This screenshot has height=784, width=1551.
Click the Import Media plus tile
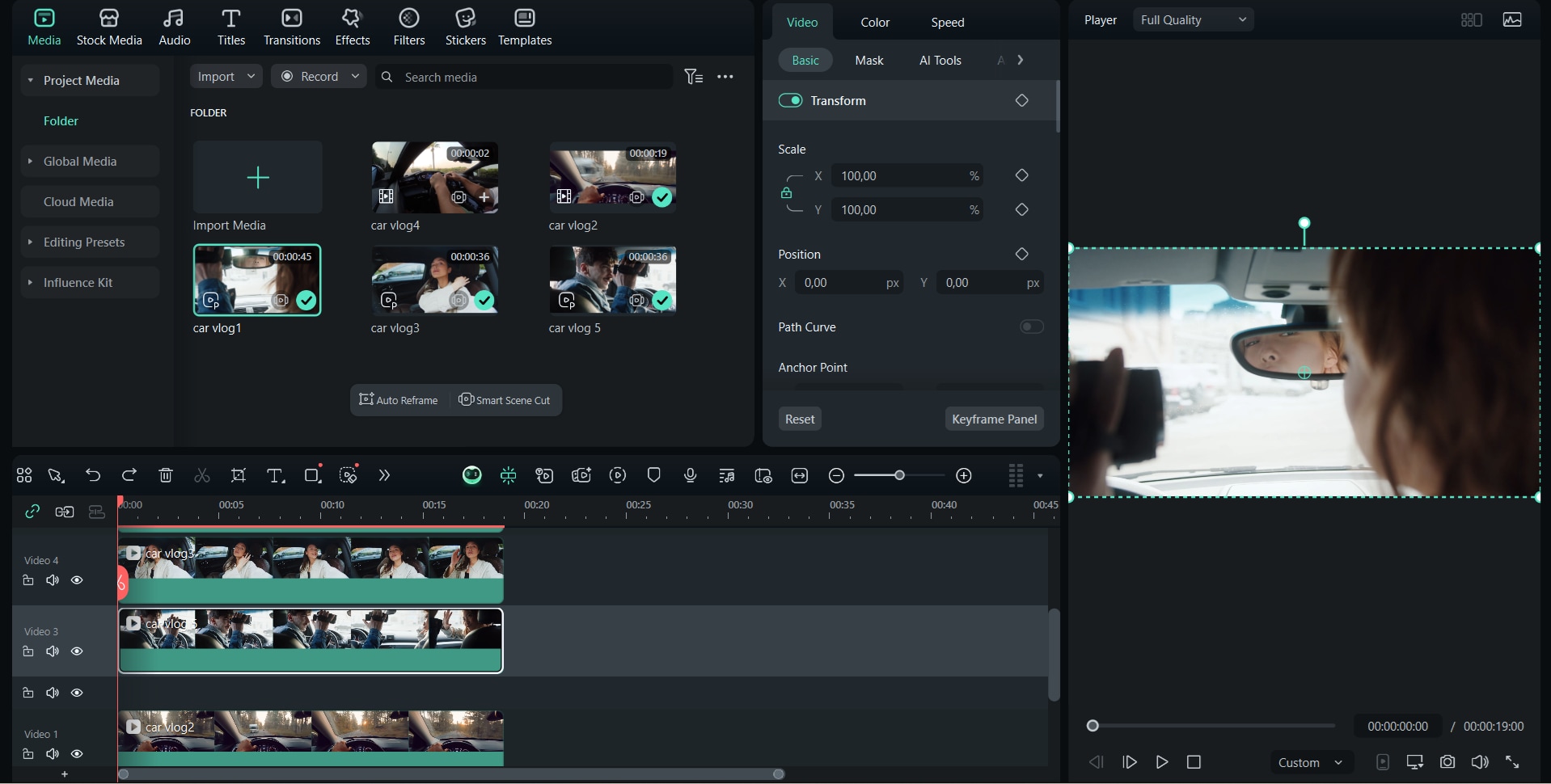coord(257,177)
